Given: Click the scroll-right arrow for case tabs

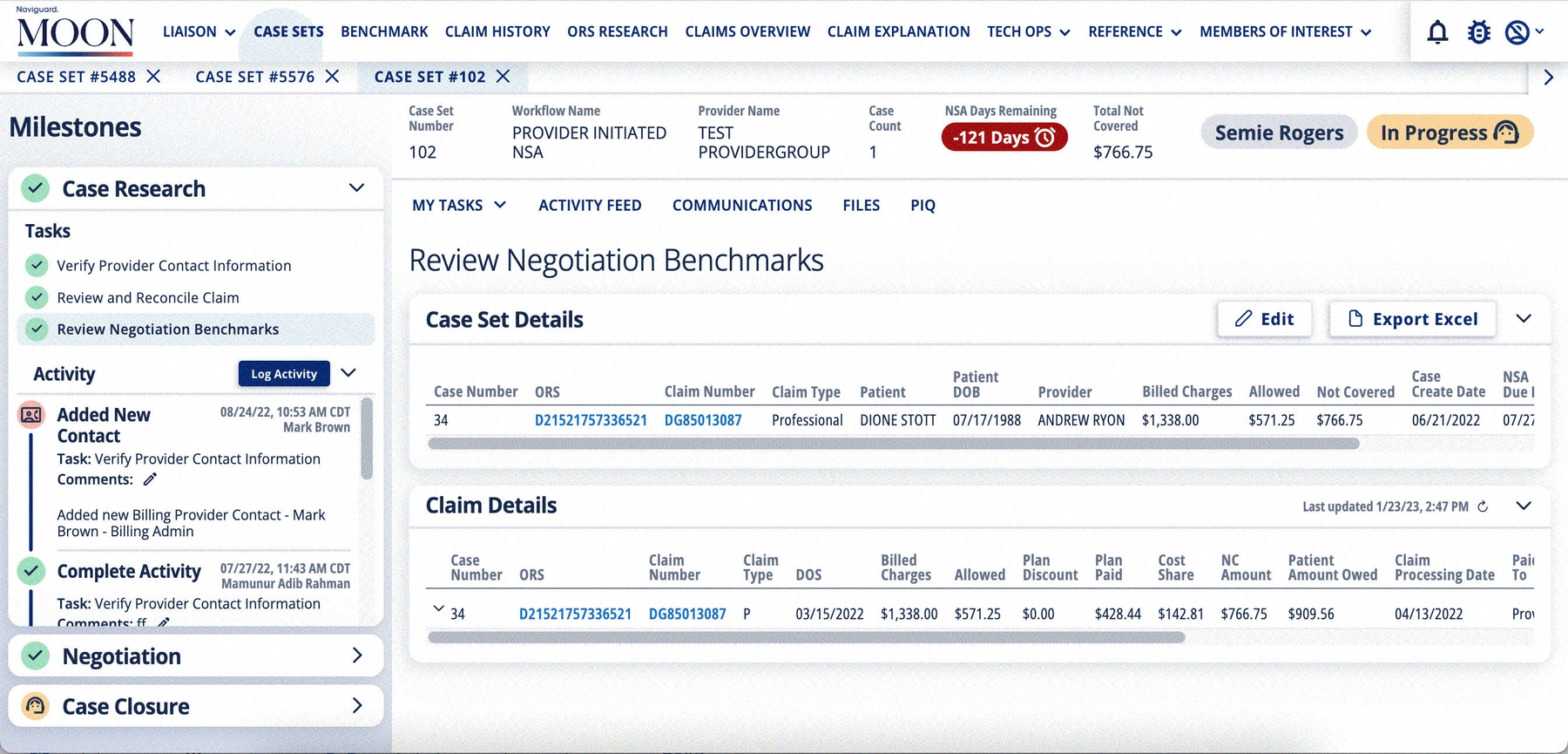Looking at the screenshot, I should [x=1548, y=78].
